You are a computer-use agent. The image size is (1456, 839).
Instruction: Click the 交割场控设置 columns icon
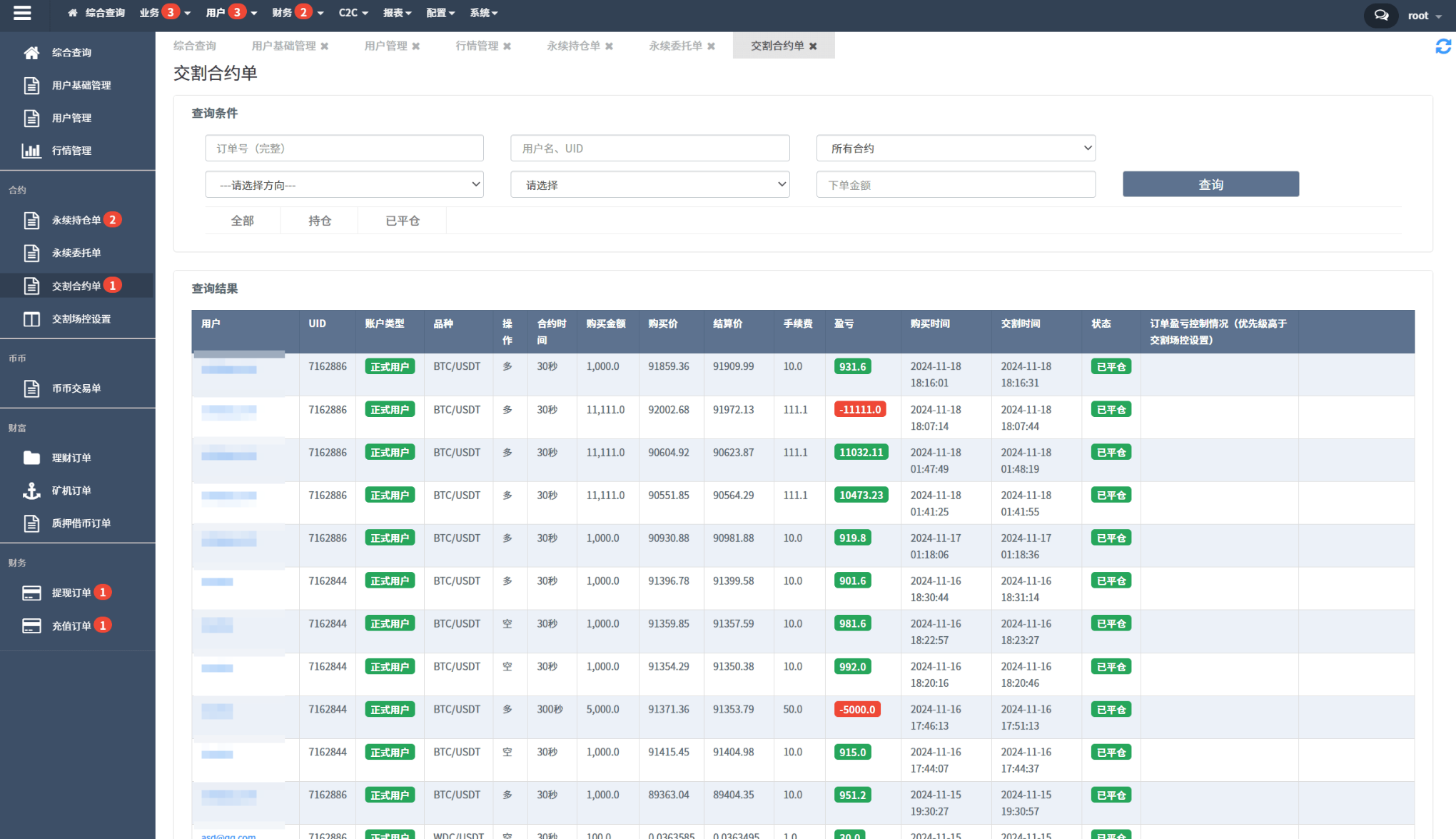coord(31,318)
